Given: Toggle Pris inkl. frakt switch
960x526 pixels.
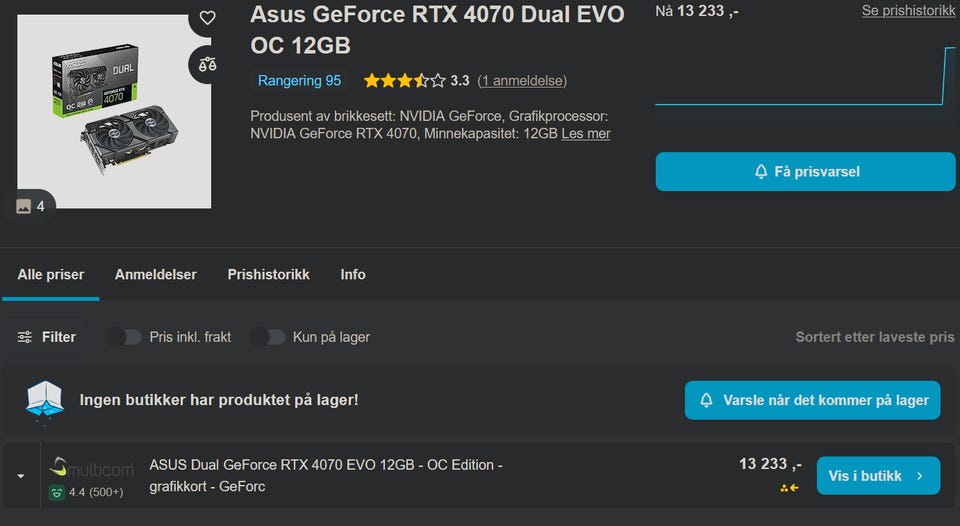Looking at the screenshot, I should tap(125, 337).
